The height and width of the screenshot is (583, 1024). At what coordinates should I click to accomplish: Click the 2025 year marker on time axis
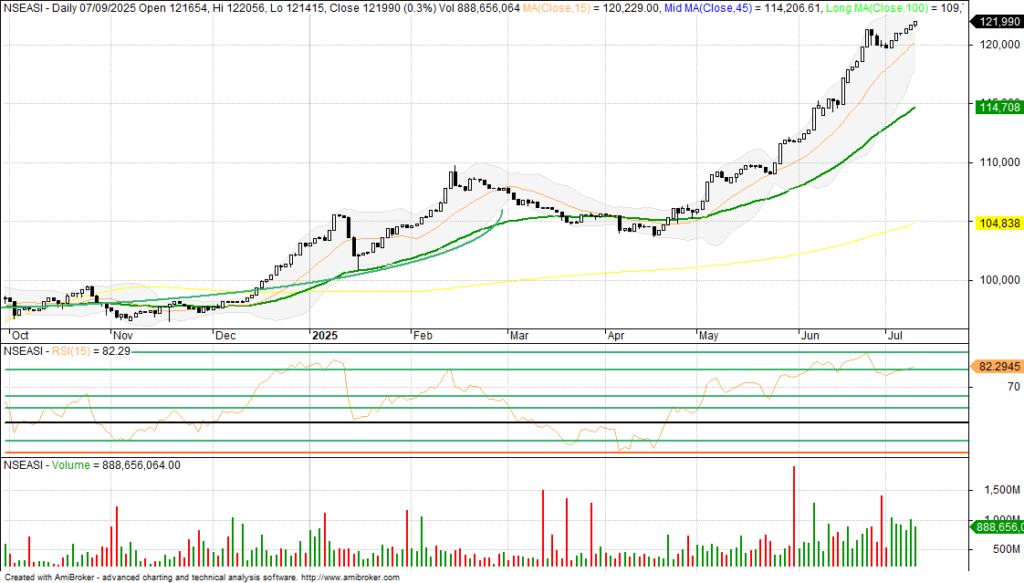point(326,337)
